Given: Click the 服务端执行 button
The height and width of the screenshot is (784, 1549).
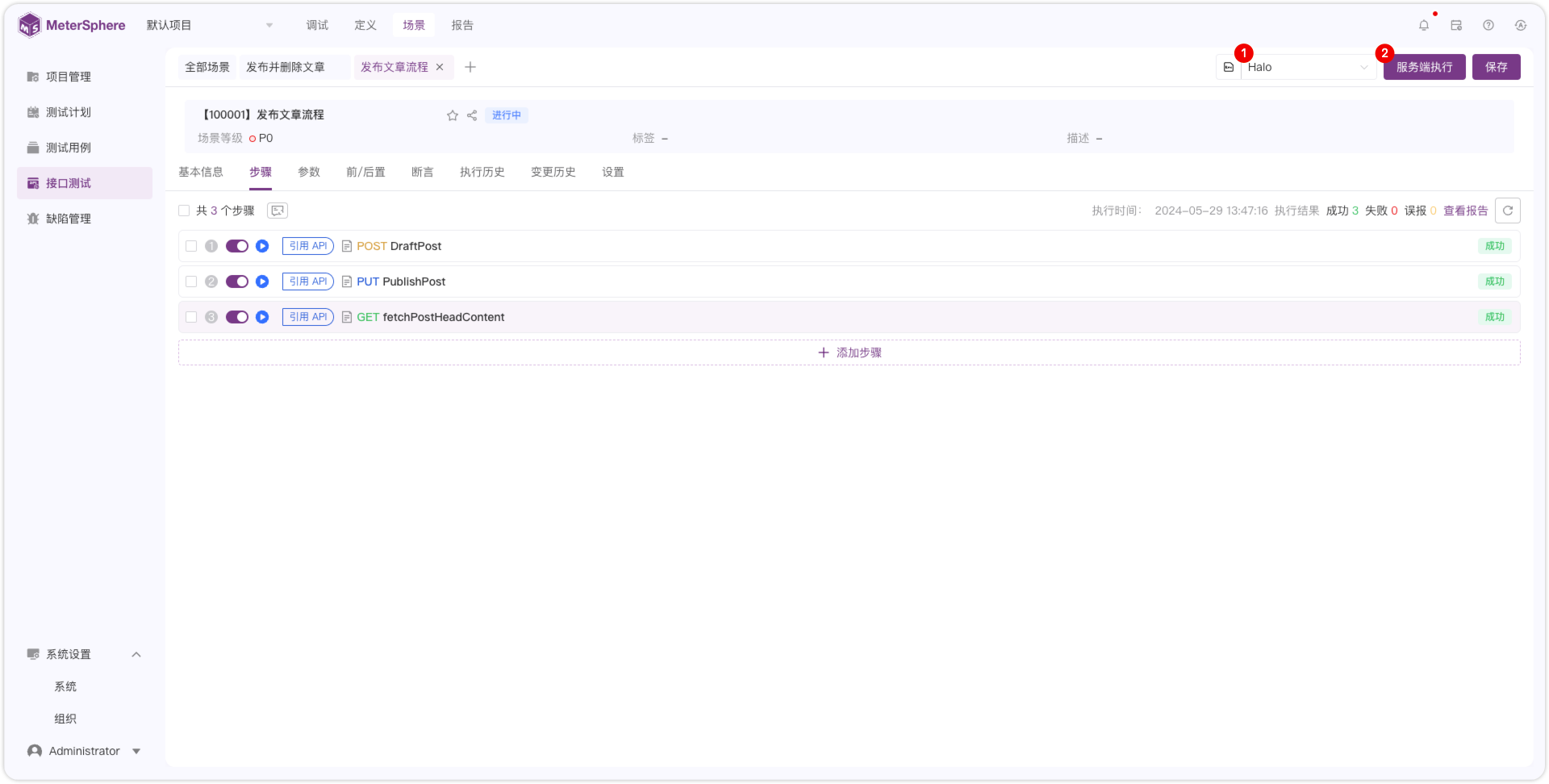Looking at the screenshot, I should 1425,67.
